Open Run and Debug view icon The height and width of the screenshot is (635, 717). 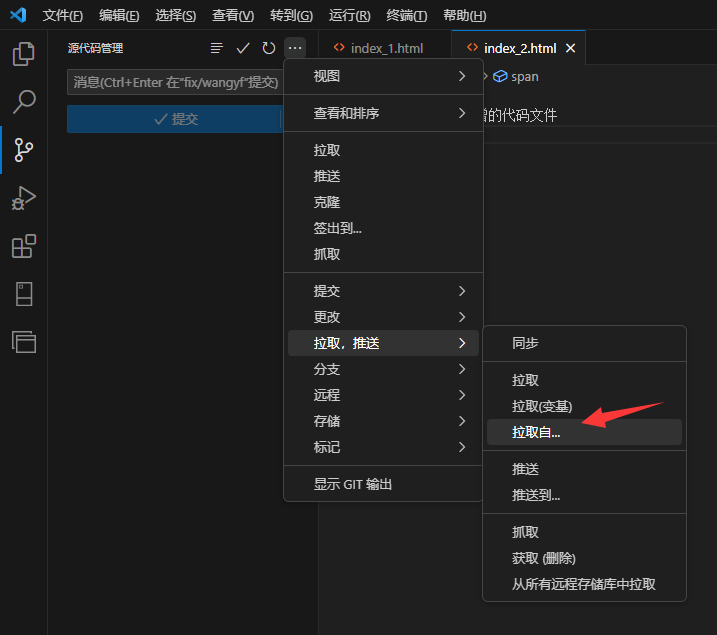tap(23, 198)
